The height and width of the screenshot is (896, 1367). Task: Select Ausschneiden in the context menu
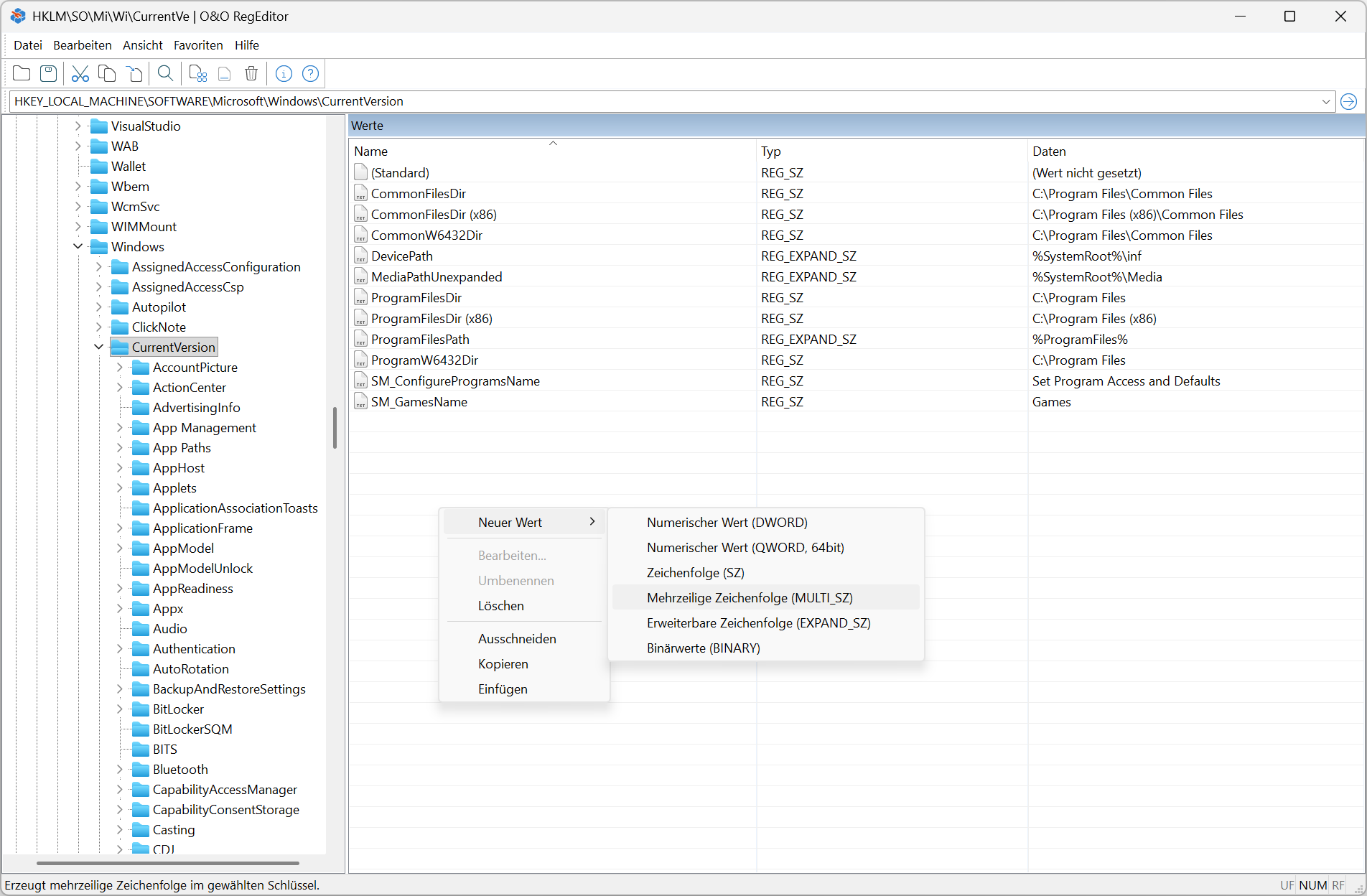(524, 639)
